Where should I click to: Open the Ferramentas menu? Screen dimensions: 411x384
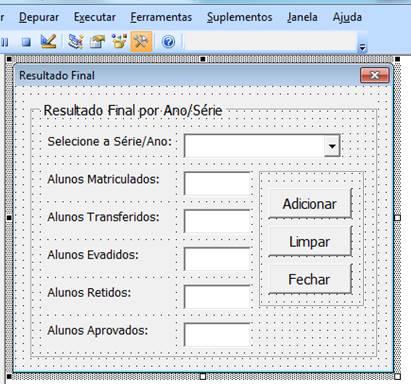pos(161,17)
